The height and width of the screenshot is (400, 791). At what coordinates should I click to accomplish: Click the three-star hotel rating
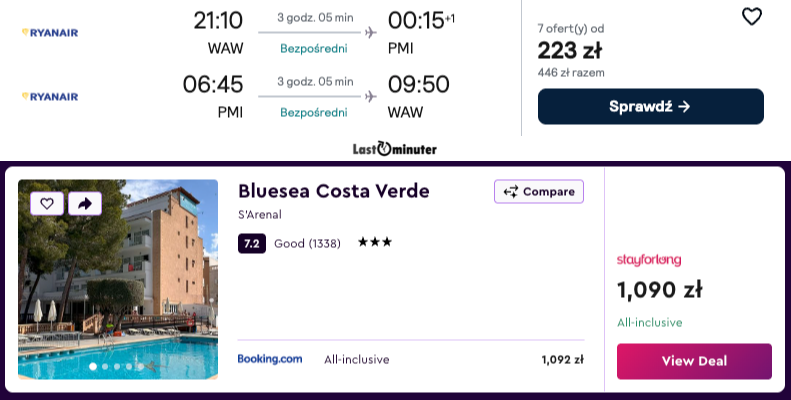pyautogui.click(x=375, y=243)
